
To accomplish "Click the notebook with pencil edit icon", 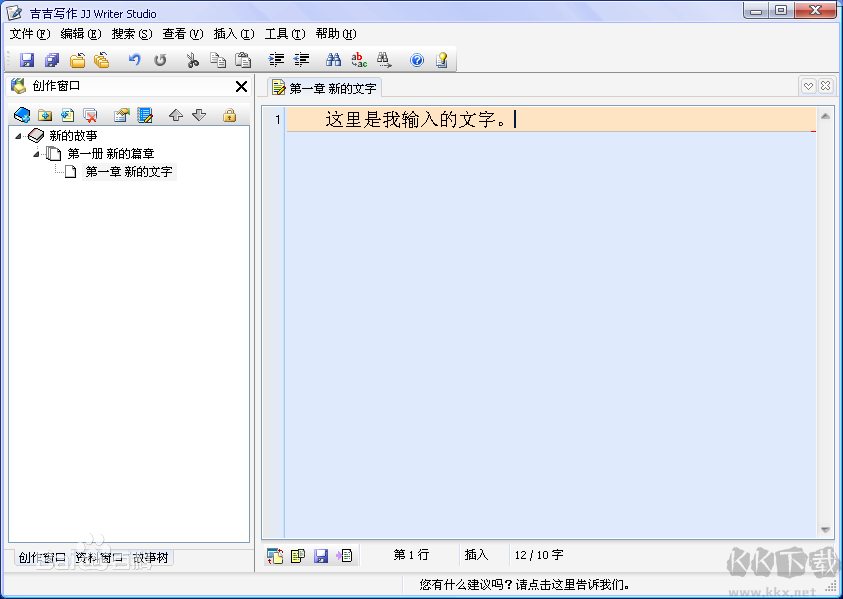I will coord(145,115).
